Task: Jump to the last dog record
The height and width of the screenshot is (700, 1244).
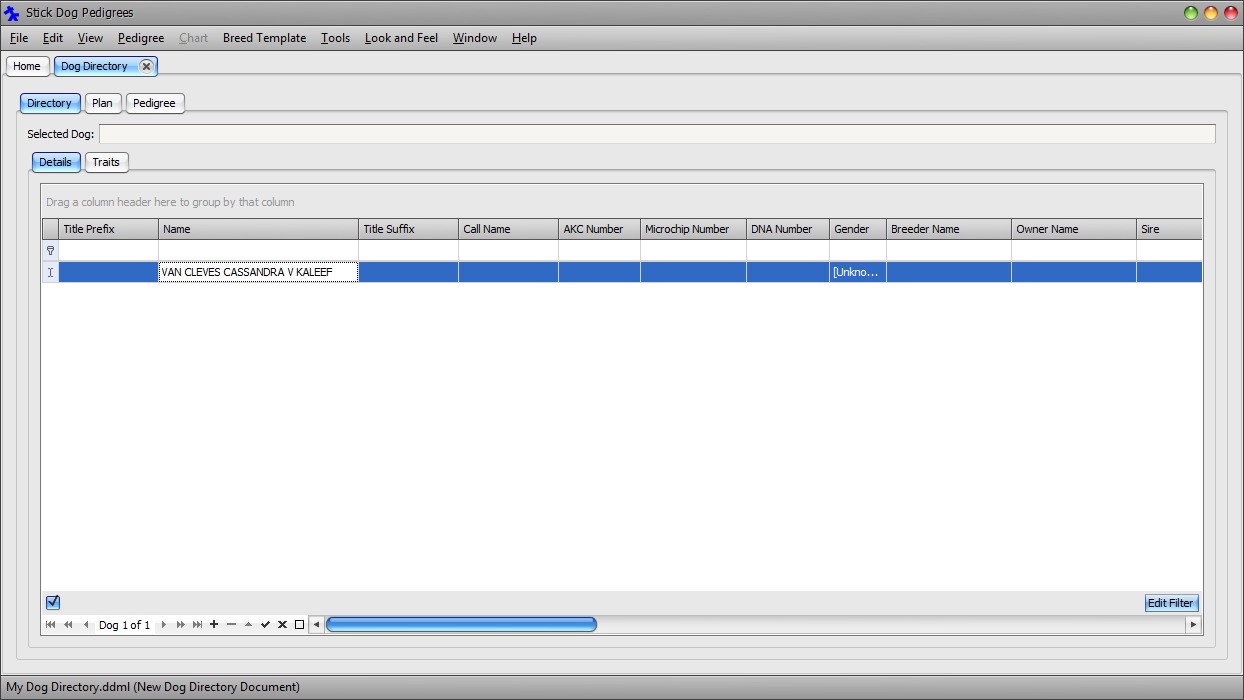Action: [x=197, y=625]
